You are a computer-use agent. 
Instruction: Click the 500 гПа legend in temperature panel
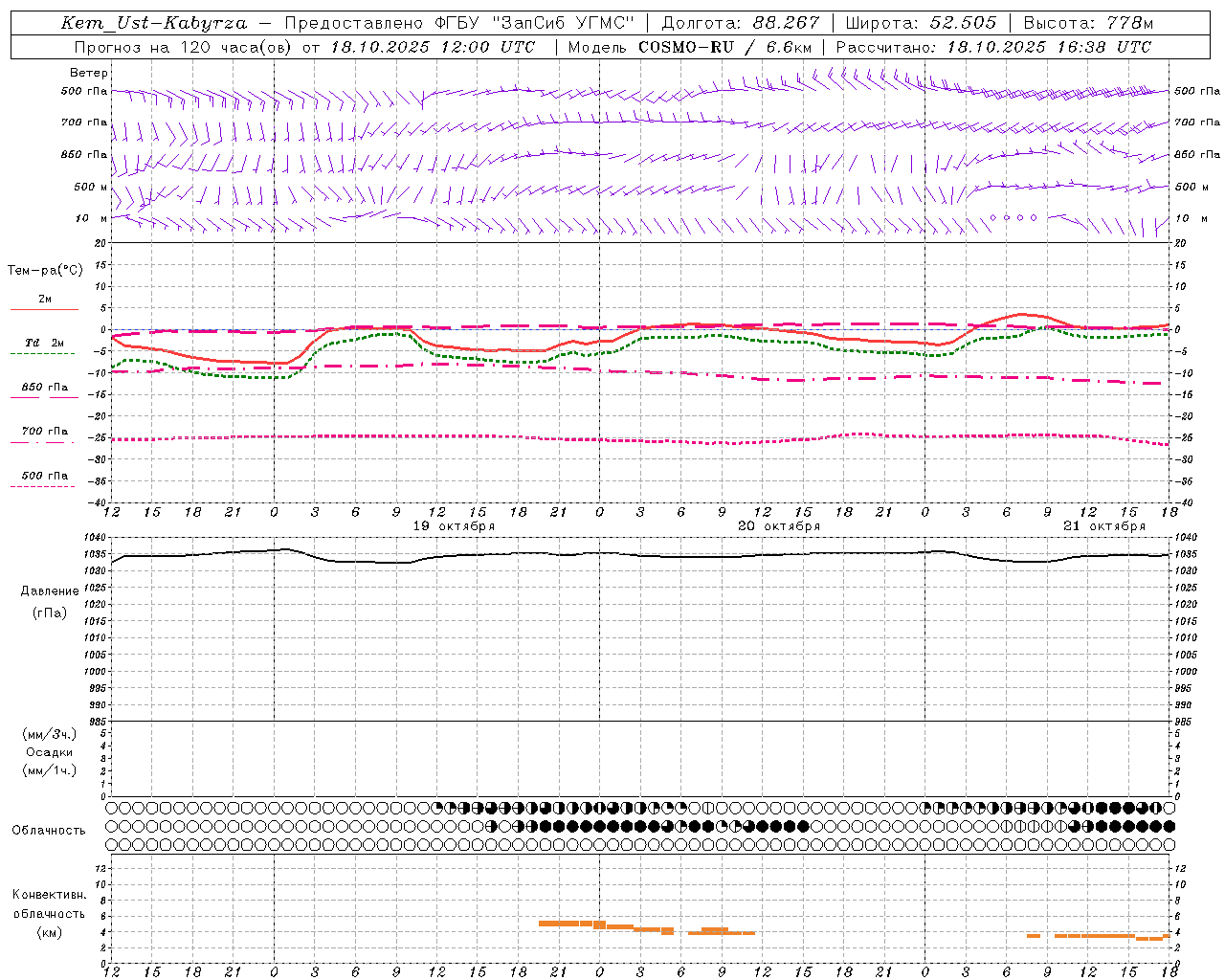[x=45, y=476]
